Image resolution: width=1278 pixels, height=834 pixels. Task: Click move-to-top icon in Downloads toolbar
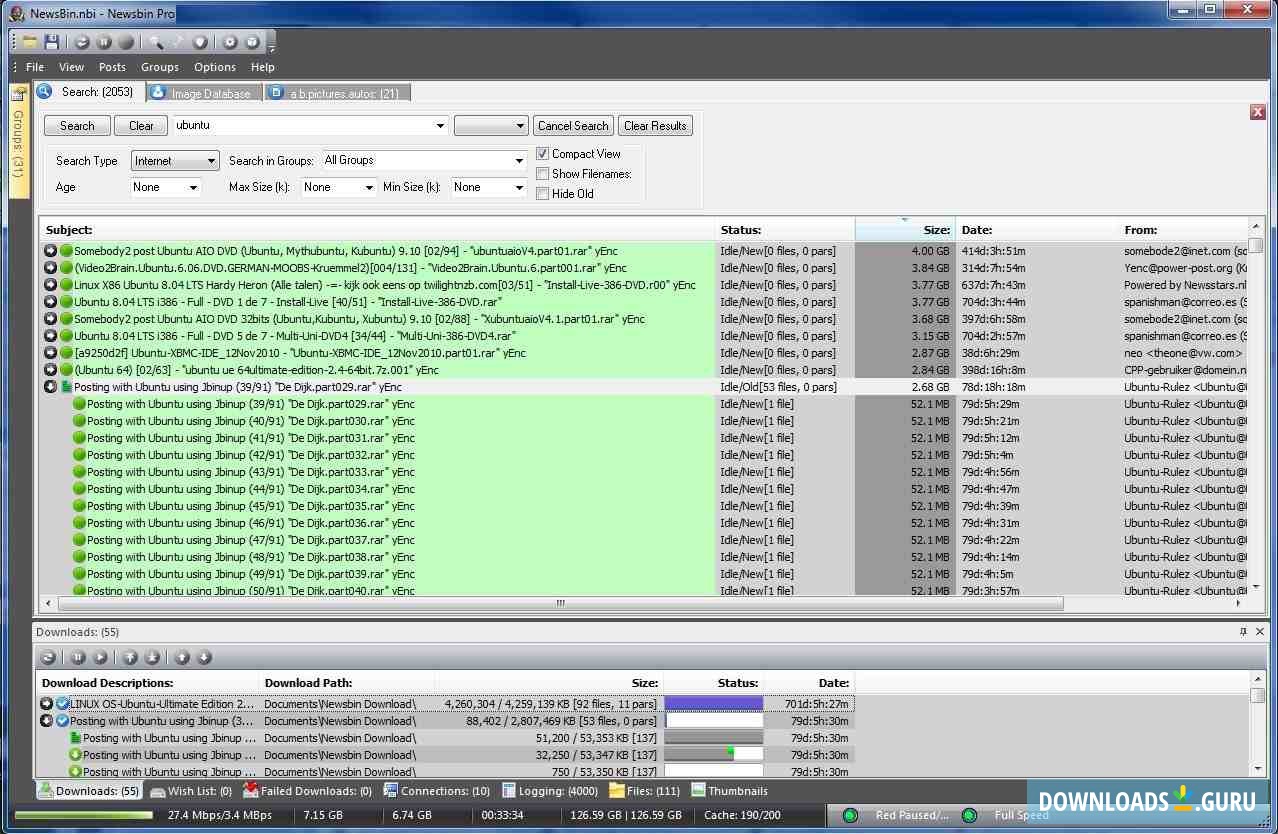(x=130, y=657)
